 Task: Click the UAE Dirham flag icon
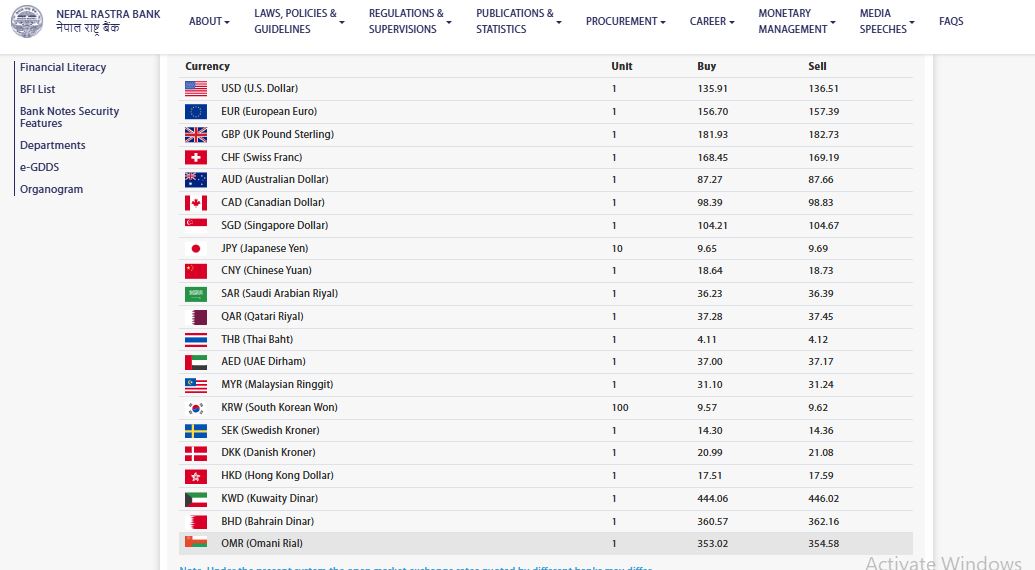coord(196,362)
